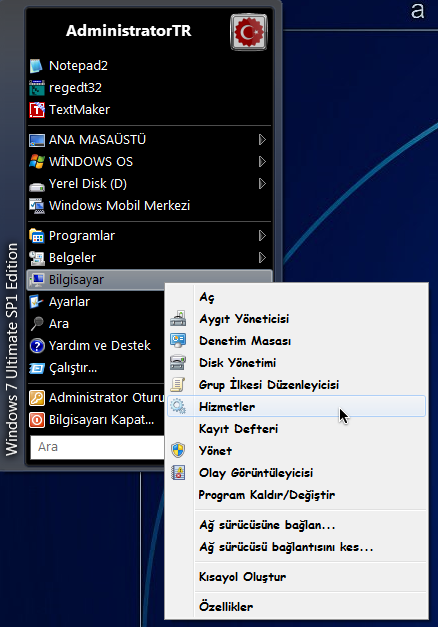Expand the ANA MASAÜSTÜ submenu arrow

pos(262,140)
